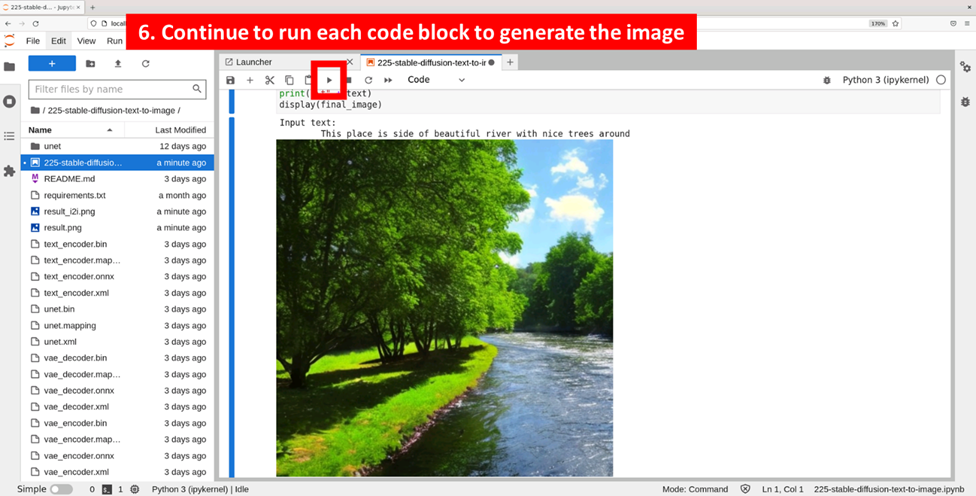
Task: Run the selected cell with the play icon
Action: coord(329,80)
